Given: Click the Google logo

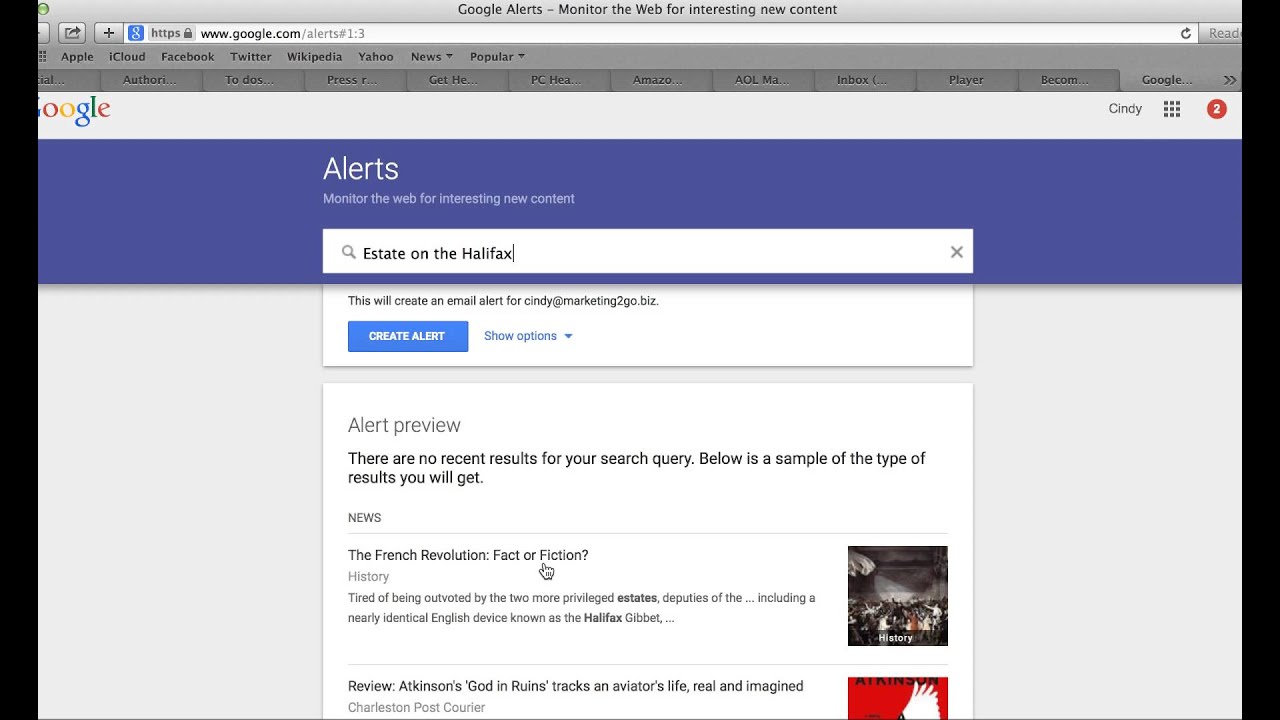Looking at the screenshot, I should pos(75,110).
